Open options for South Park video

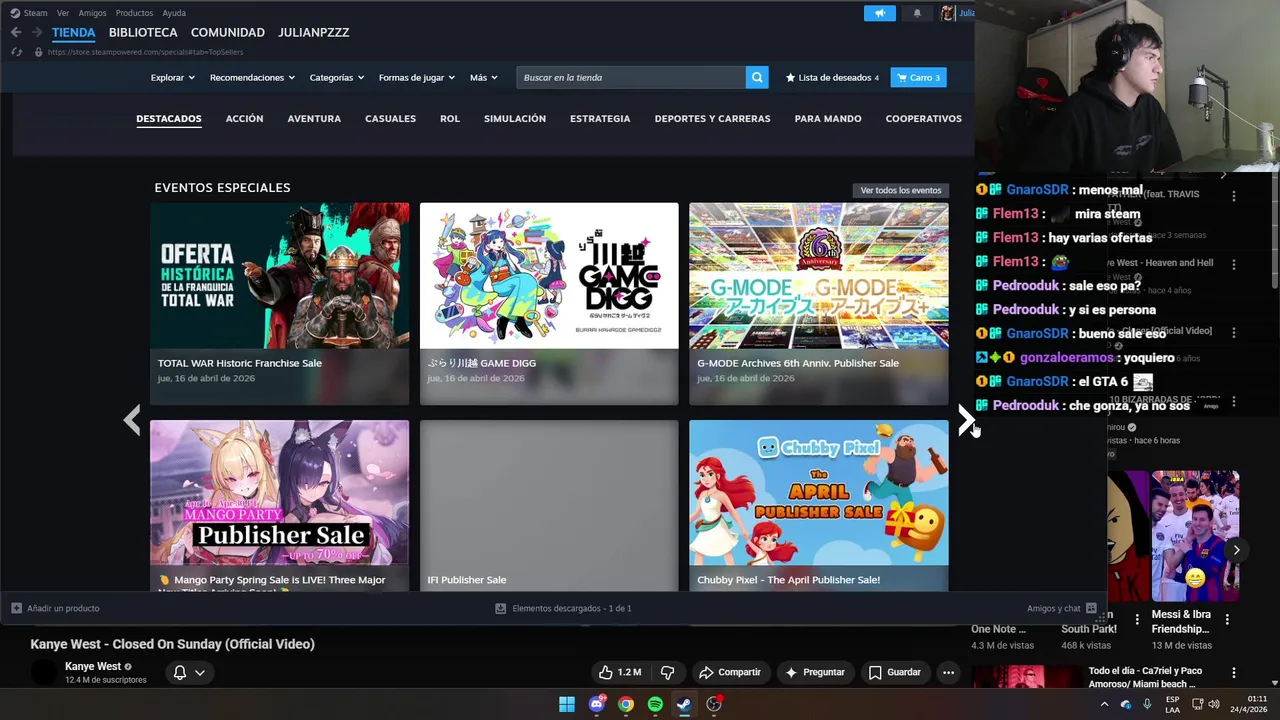pos(1136,620)
